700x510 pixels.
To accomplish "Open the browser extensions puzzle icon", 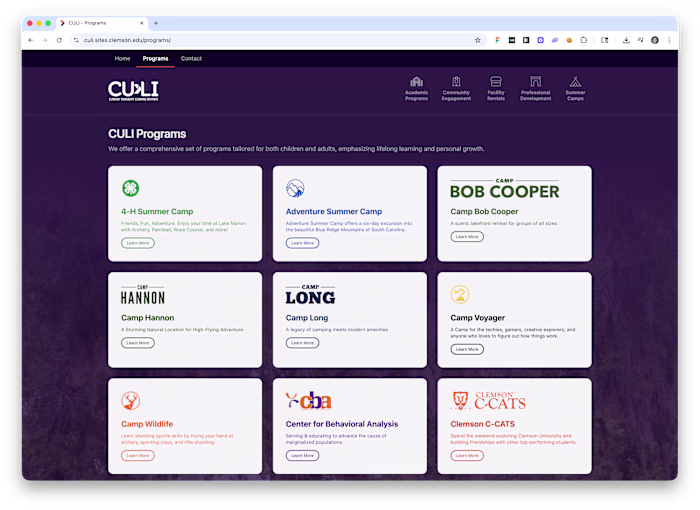I will point(583,40).
